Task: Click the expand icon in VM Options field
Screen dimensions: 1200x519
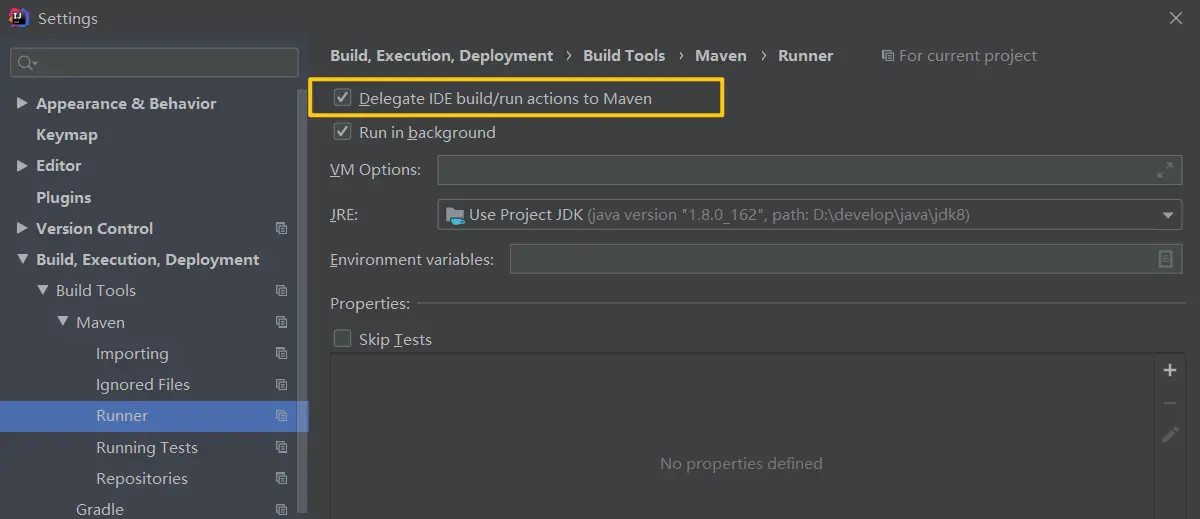Action: point(1165,170)
